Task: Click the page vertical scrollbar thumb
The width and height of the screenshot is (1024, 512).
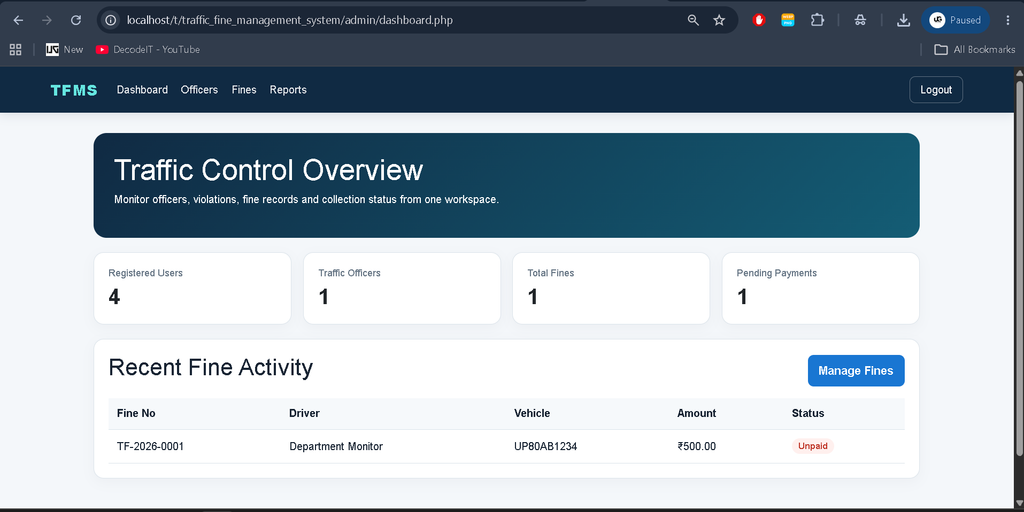Action: tap(1019, 268)
